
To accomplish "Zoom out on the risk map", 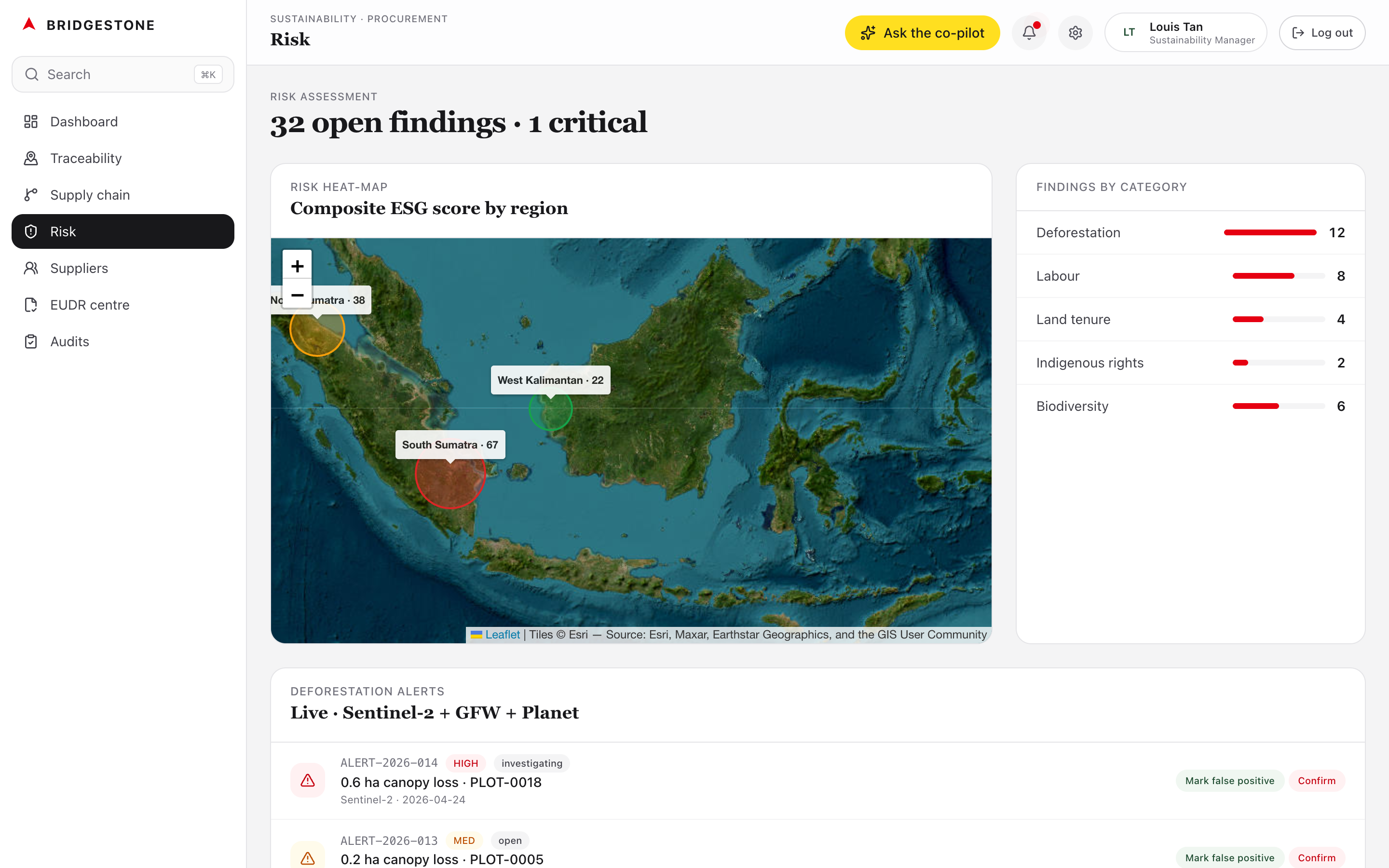I will pyautogui.click(x=297, y=295).
